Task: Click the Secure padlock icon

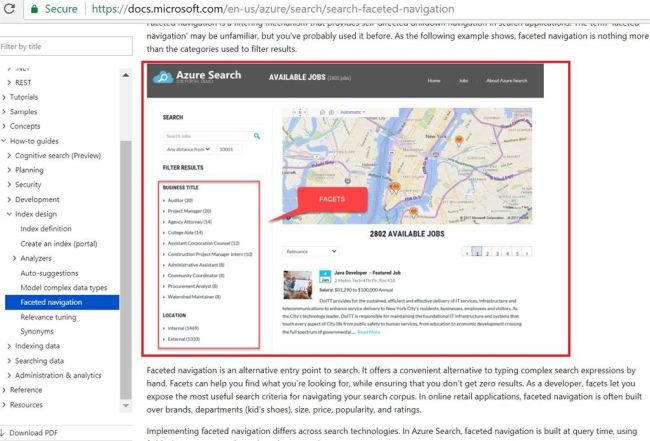Action: click(35, 9)
